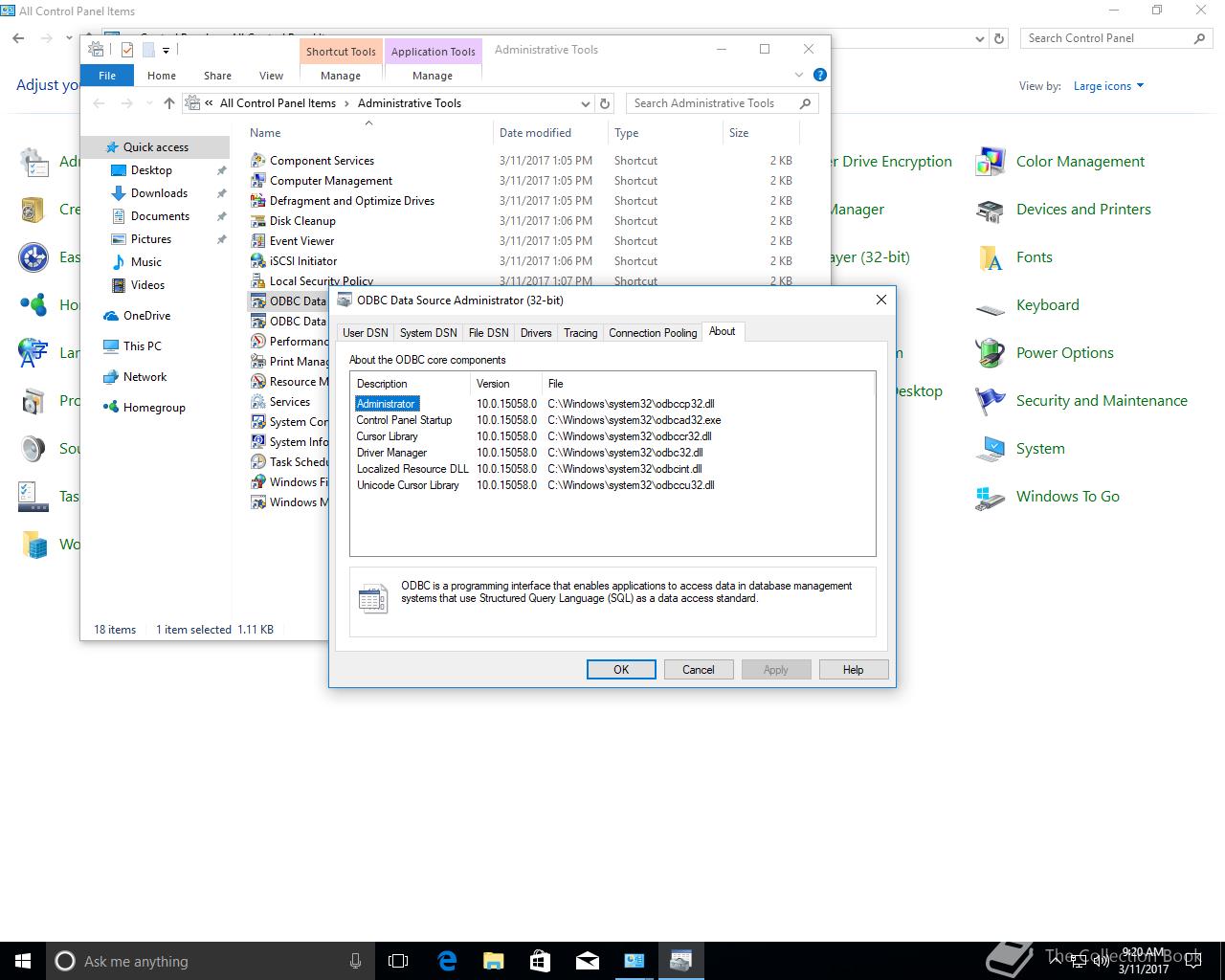Select Downloads icon in navigation pane

119,192
